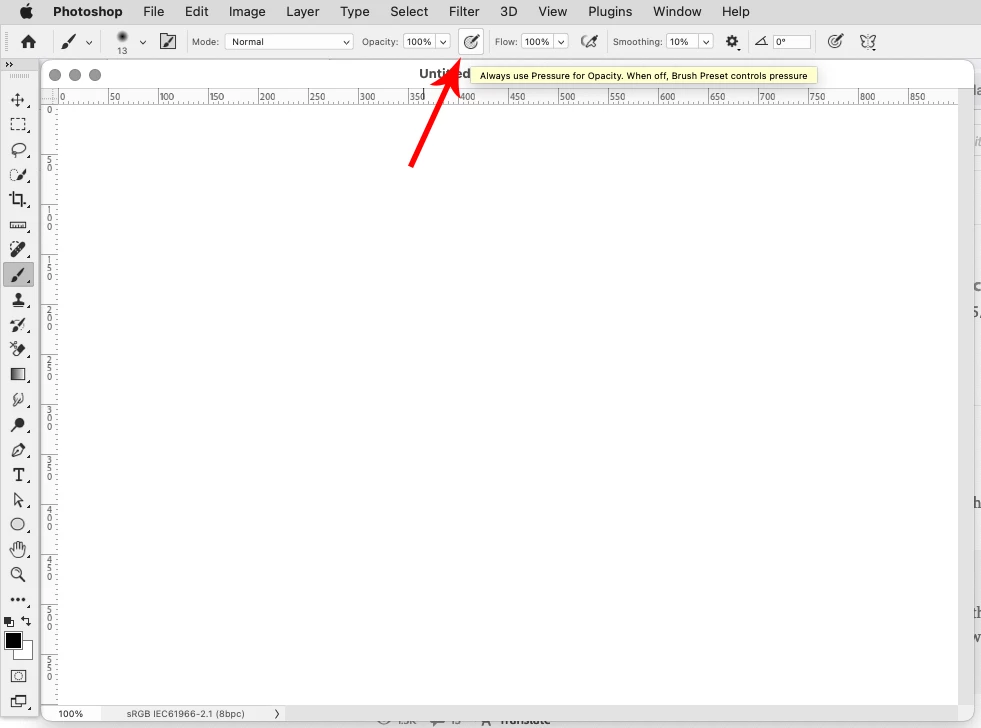Open the Layer menu
This screenshot has height=728, width=981.
coord(303,12)
